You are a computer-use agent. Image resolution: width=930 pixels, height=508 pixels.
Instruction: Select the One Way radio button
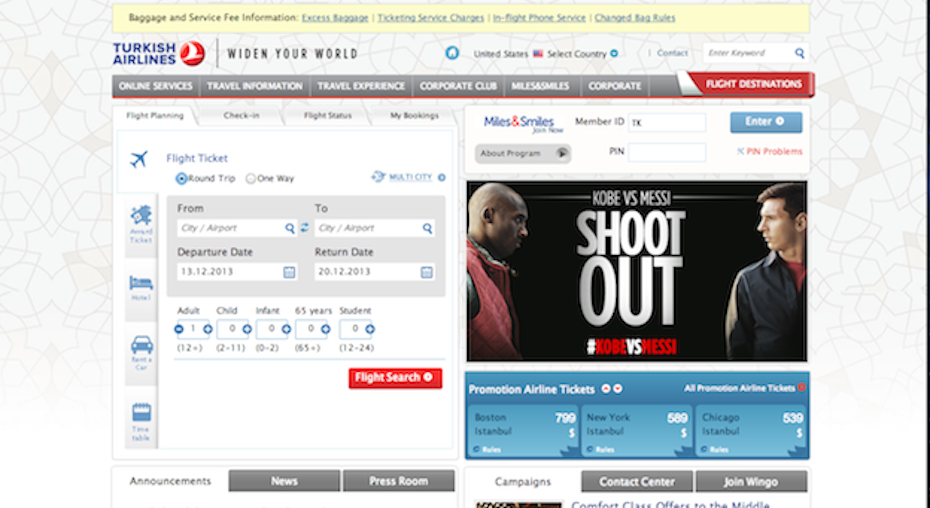tap(251, 179)
